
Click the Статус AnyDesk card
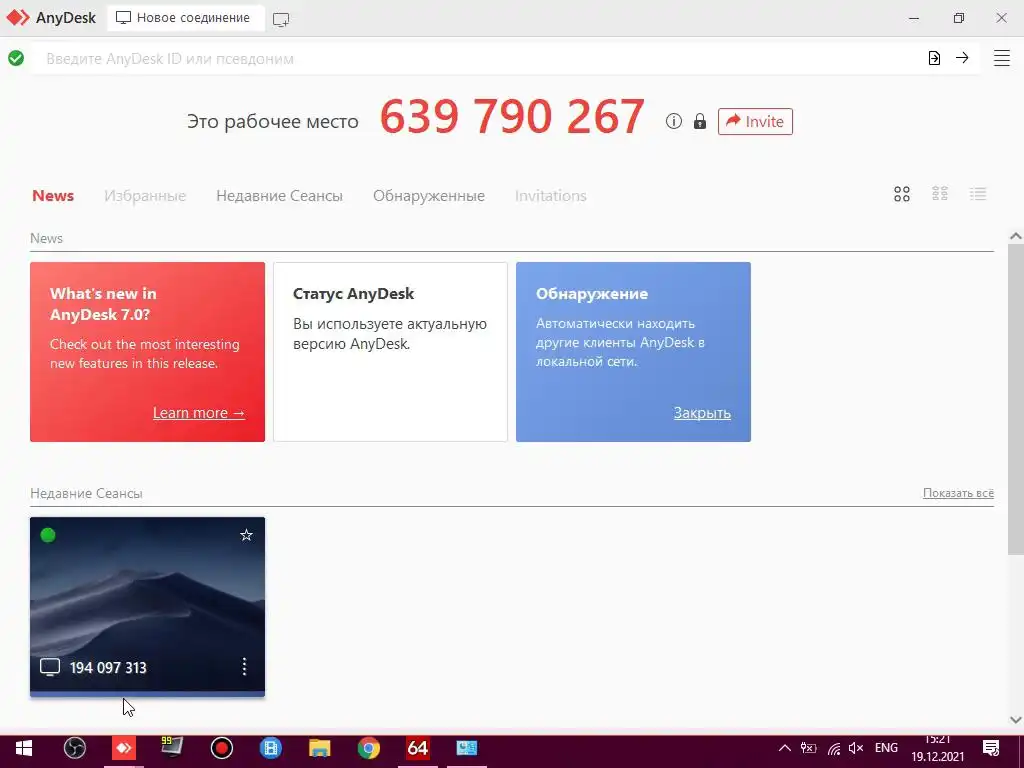pos(391,352)
